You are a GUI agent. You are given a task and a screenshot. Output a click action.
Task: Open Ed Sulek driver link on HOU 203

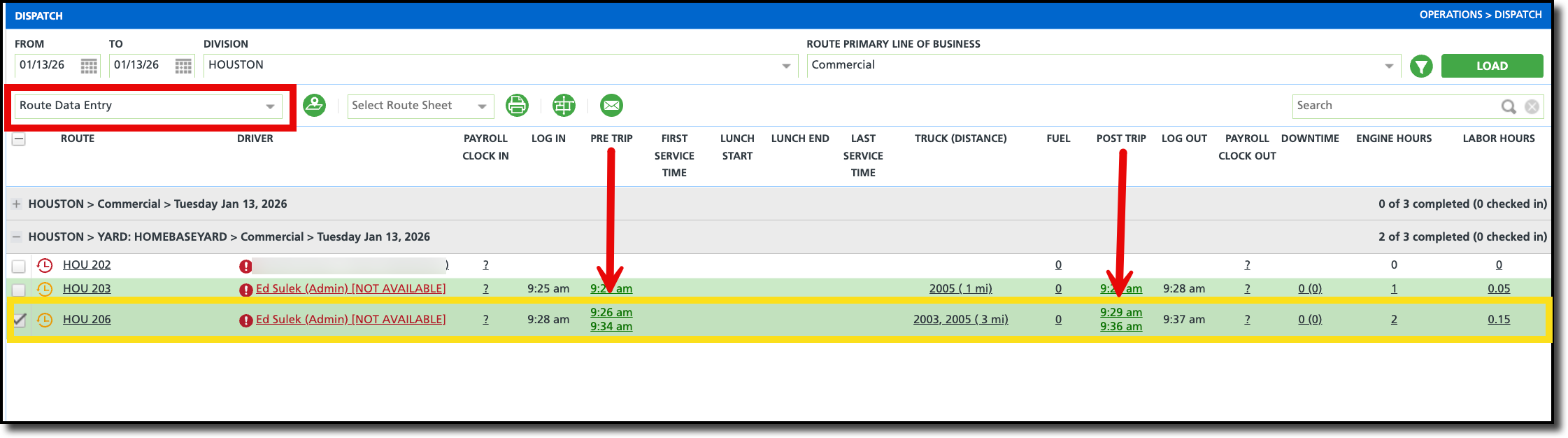coord(350,288)
